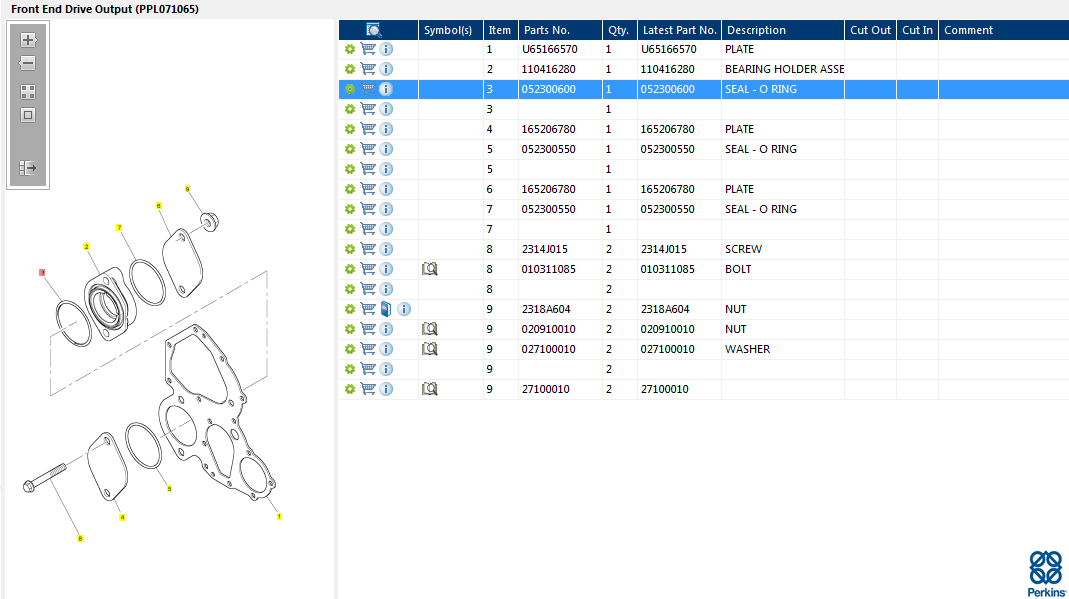Add 2314J015 SCREW to cart
1069x599 pixels.
pos(368,249)
